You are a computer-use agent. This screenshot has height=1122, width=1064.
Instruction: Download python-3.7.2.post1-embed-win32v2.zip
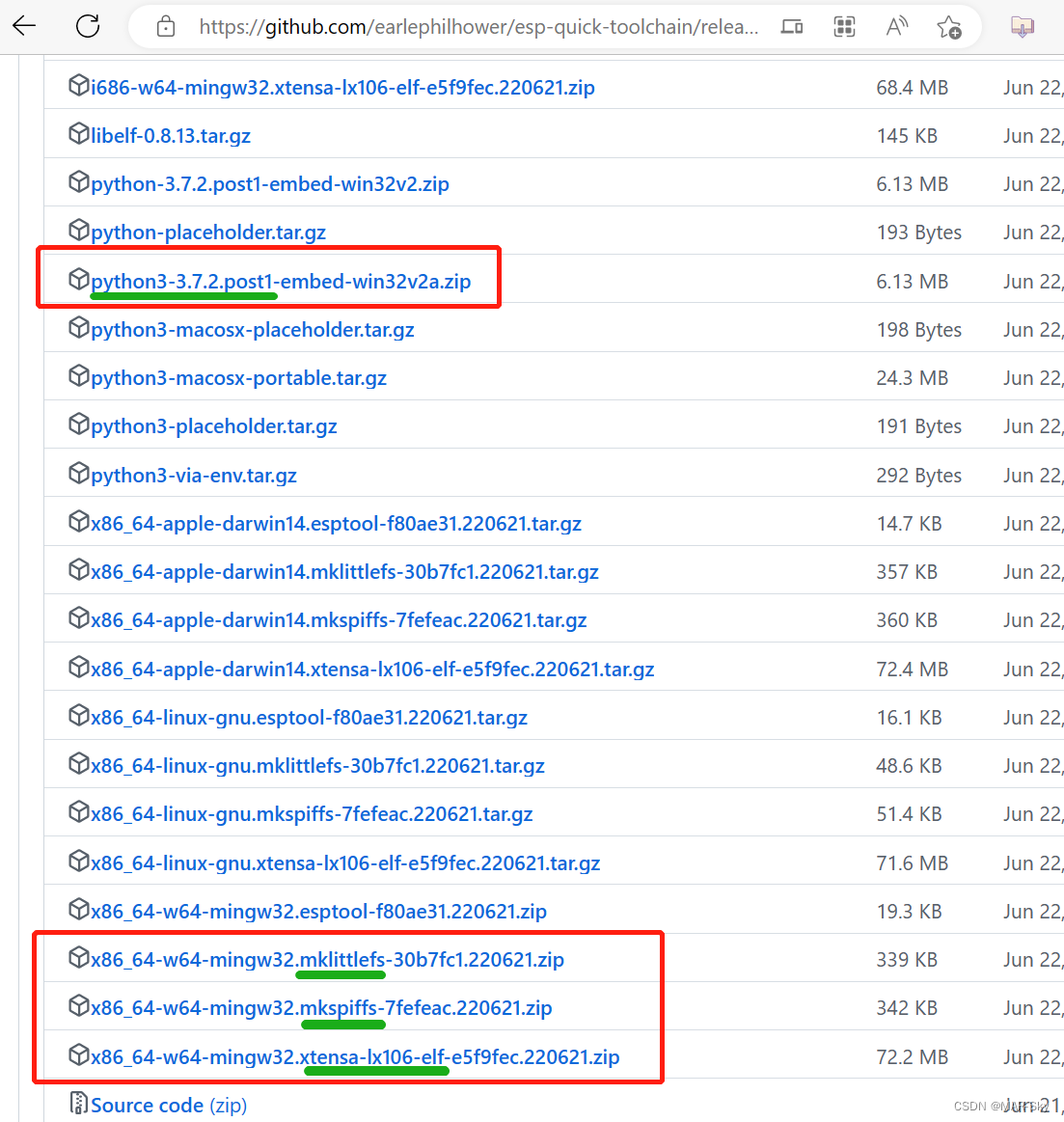point(270,184)
